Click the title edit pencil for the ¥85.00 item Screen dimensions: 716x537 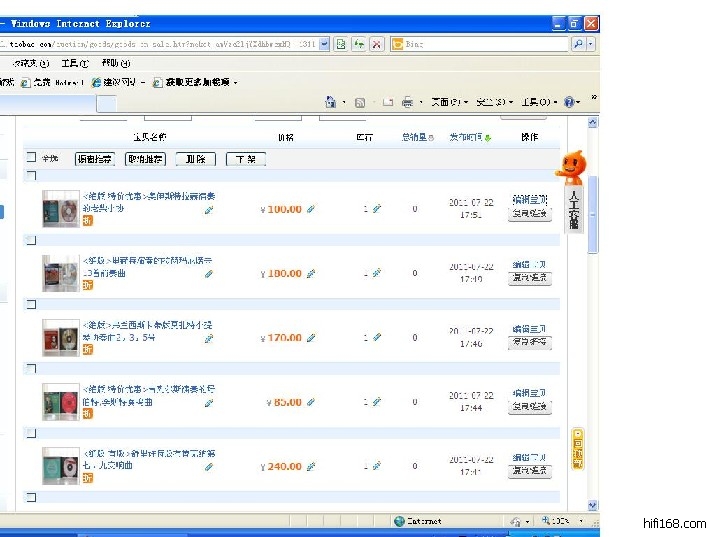click(x=209, y=403)
